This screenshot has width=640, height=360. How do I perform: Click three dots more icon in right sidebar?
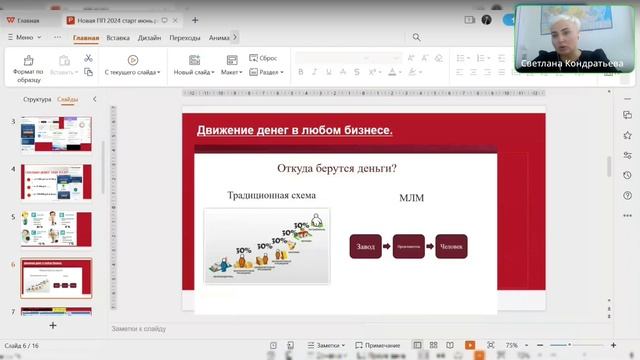[627, 216]
